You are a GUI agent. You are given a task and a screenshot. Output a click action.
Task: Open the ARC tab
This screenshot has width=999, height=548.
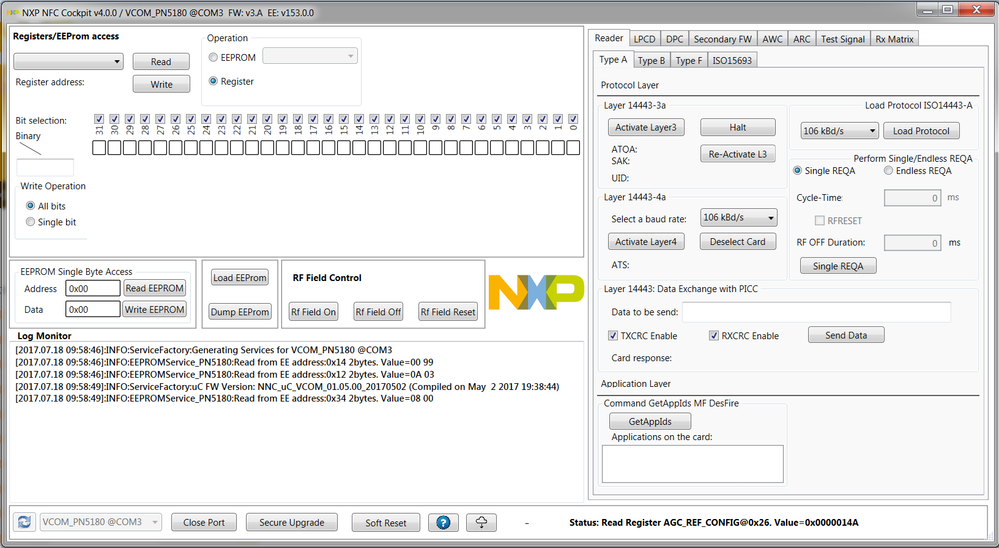point(801,39)
